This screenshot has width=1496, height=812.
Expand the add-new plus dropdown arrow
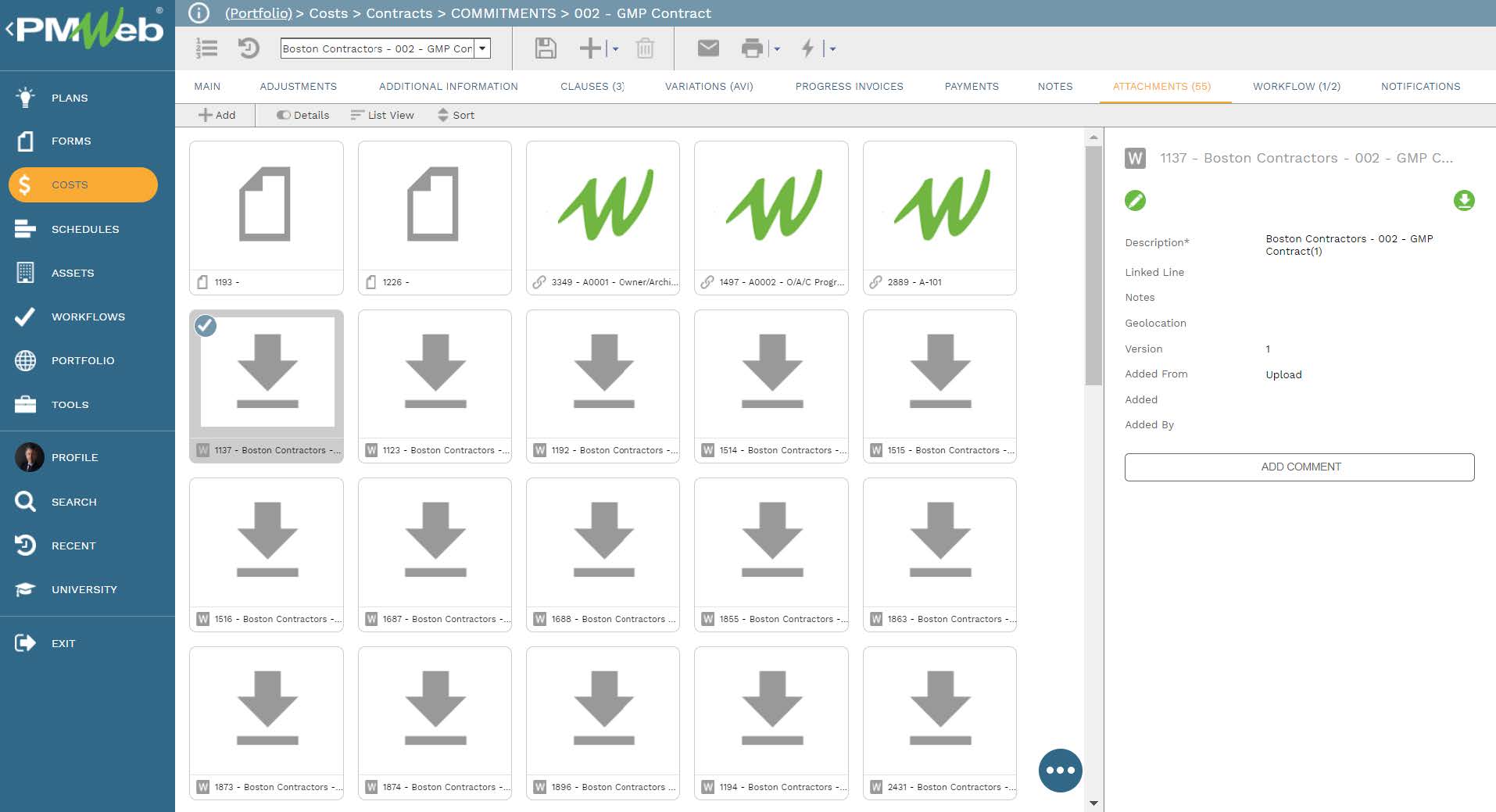coord(615,49)
